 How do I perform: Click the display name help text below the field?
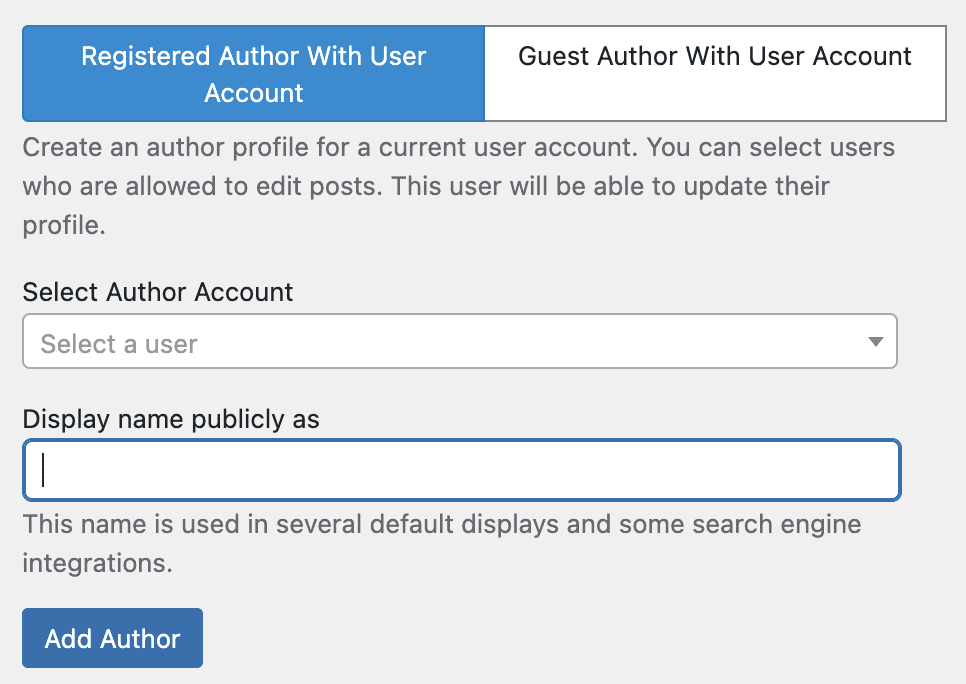[441, 543]
